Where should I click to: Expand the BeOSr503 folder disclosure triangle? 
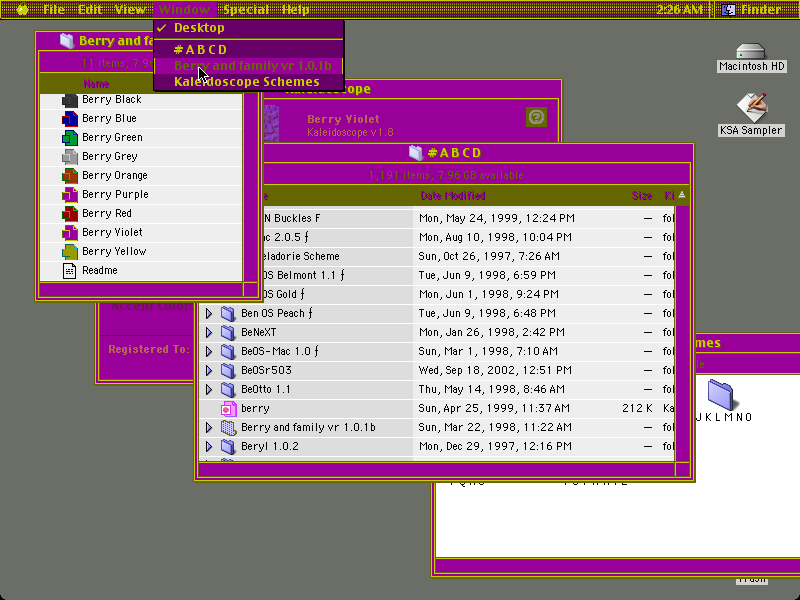(x=209, y=370)
